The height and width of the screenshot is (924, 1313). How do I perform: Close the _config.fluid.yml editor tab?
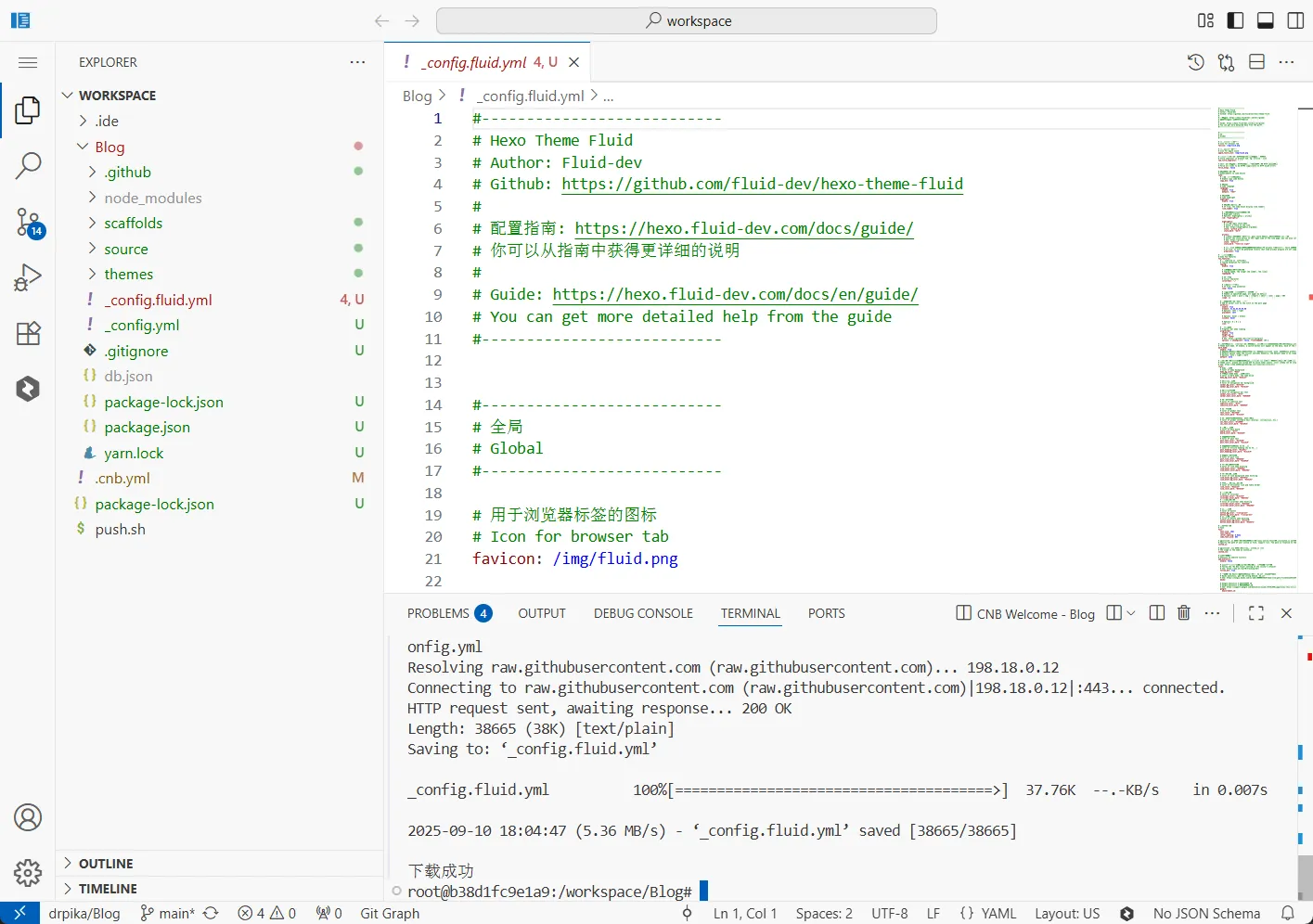click(x=573, y=62)
